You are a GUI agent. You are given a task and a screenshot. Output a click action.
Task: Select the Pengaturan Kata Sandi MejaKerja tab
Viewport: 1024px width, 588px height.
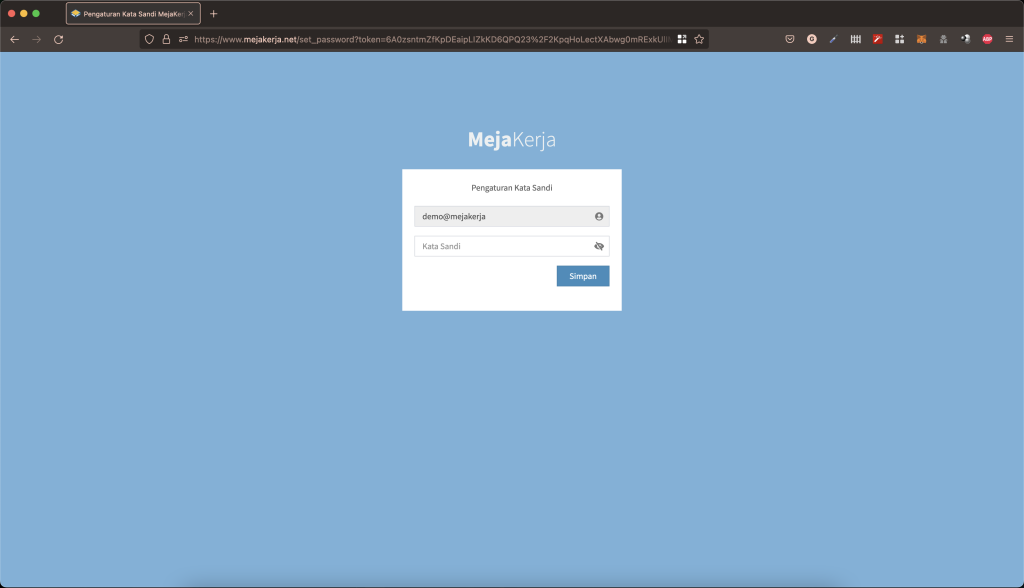click(133, 14)
